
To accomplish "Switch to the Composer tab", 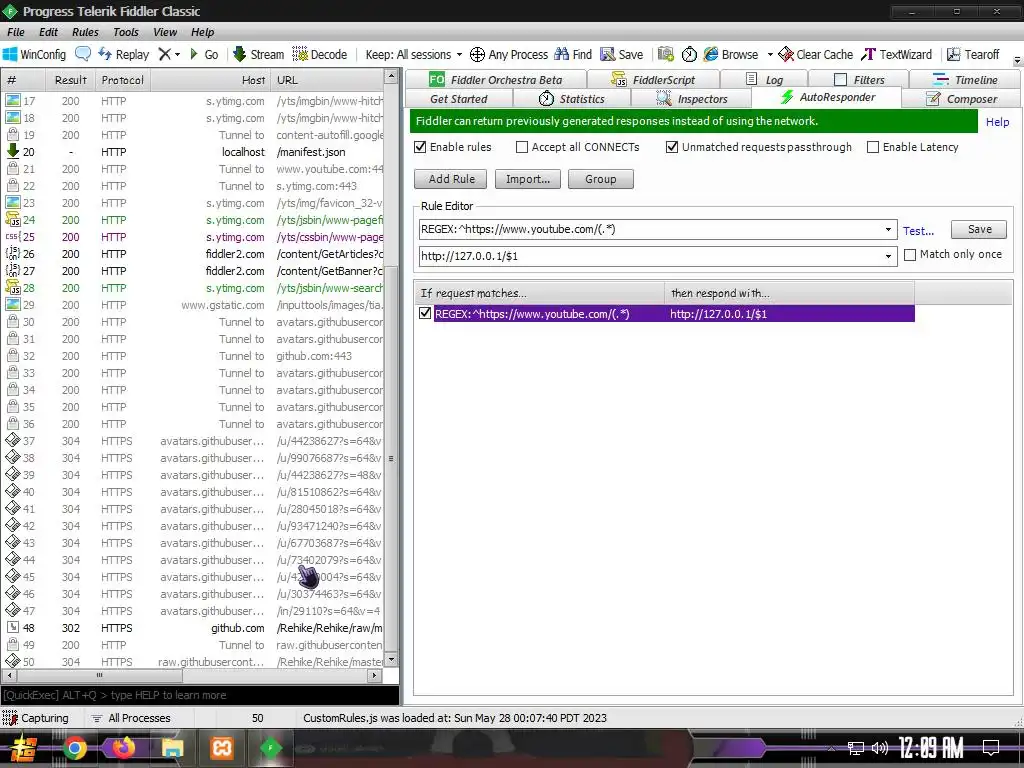I will coord(961,99).
